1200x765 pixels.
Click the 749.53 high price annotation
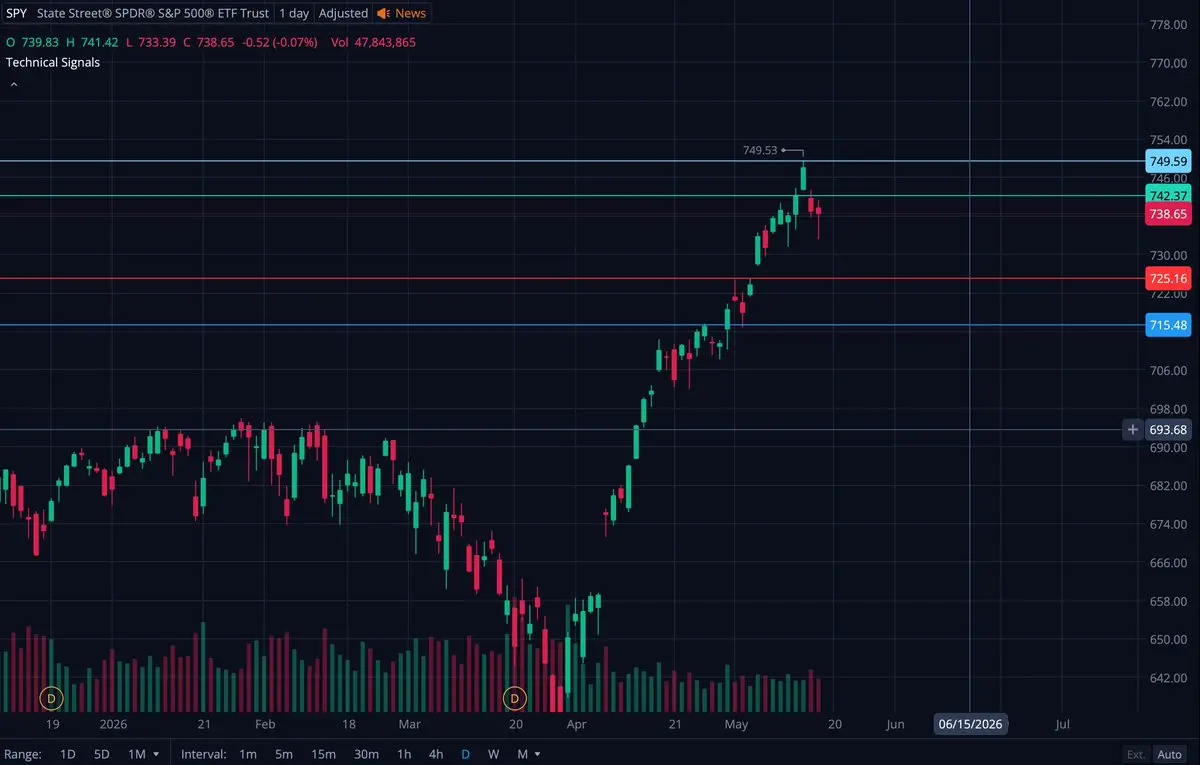760,150
